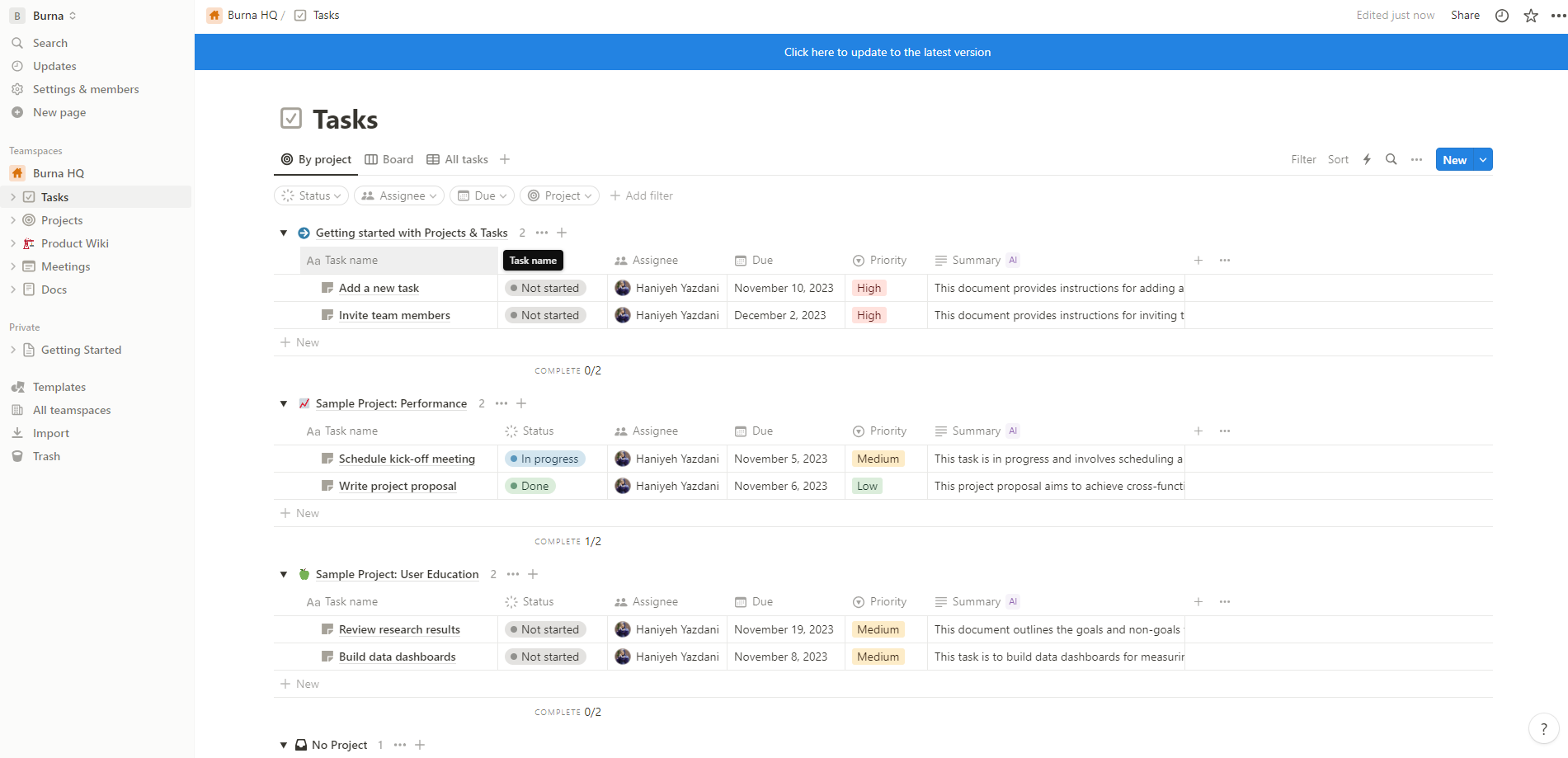The height and width of the screenshot is (758, 1568).
Task: Open the Project filter dropdown
Action: coord(559,195)
